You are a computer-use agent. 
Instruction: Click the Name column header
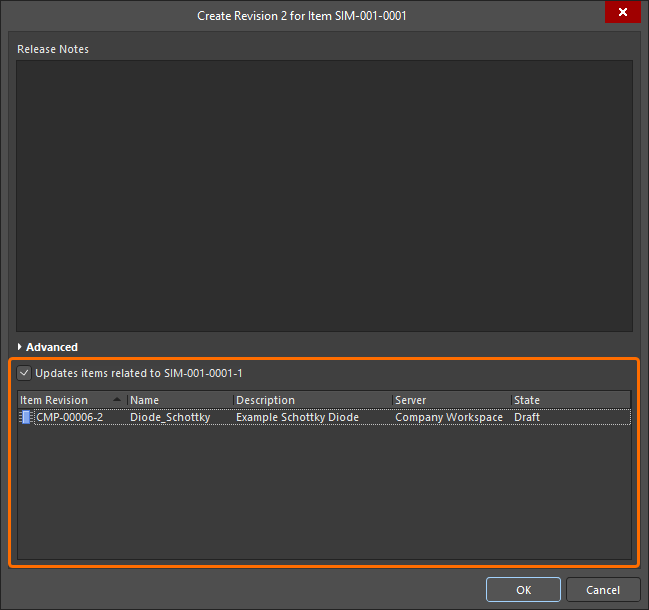point(180,400)
